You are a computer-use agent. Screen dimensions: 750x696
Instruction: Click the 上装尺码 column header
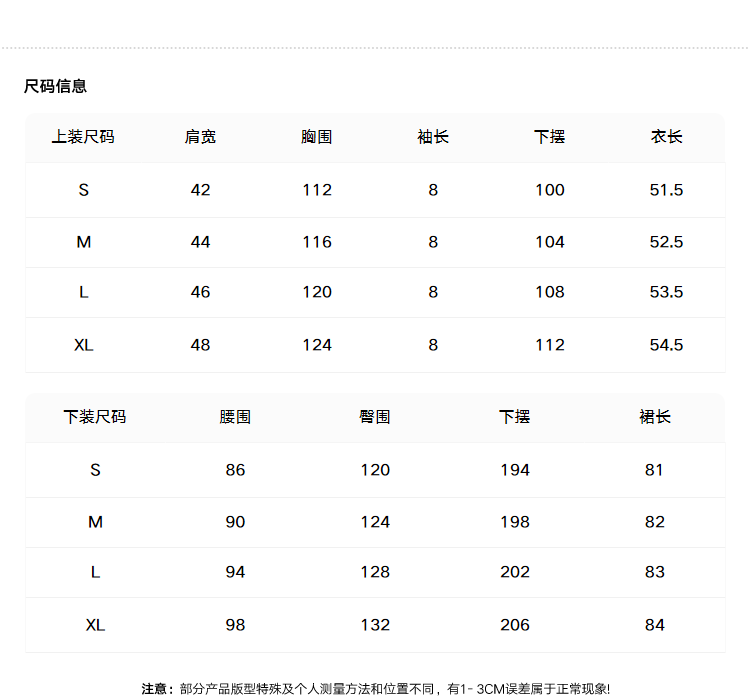83,137
